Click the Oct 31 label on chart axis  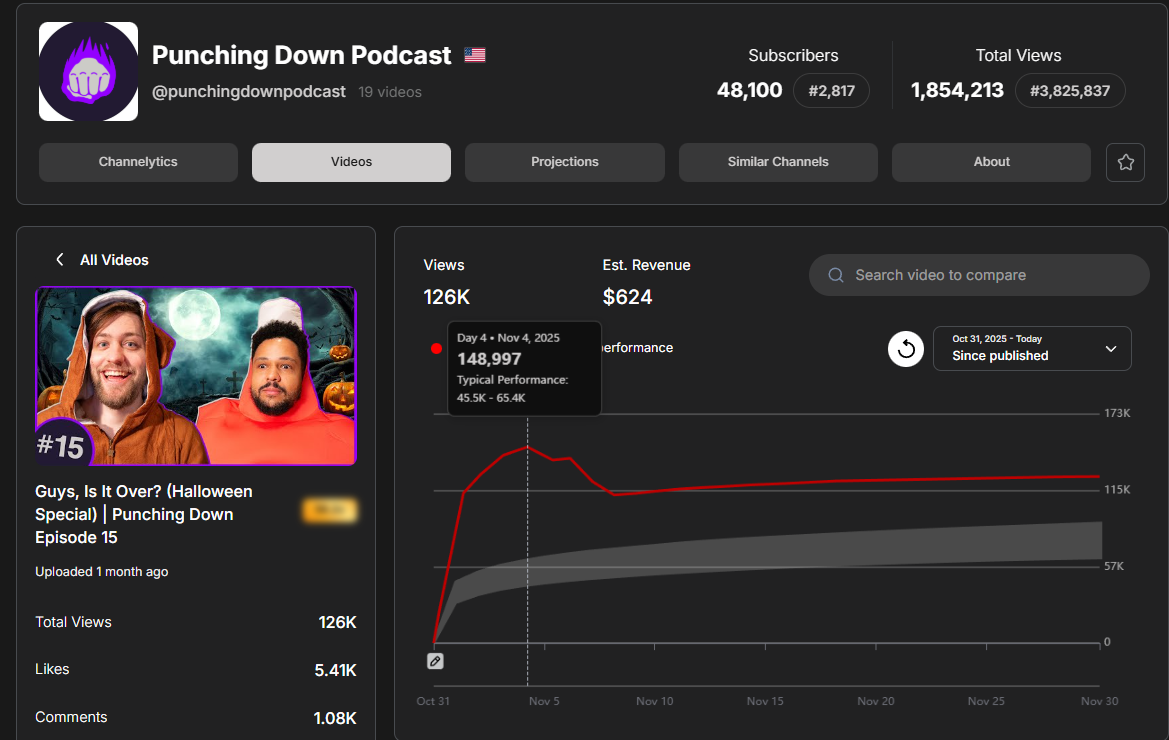433,701
